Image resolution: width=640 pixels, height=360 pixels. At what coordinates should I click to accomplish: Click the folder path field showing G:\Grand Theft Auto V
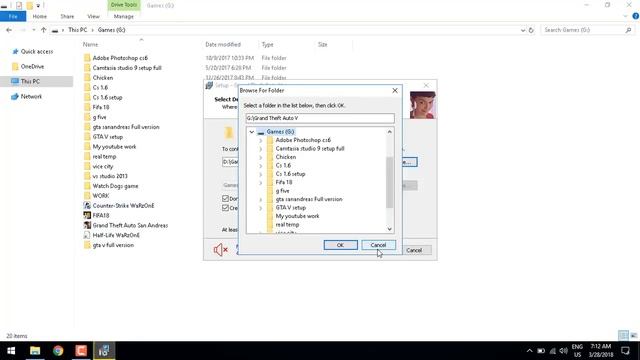(x=320, y=118)
